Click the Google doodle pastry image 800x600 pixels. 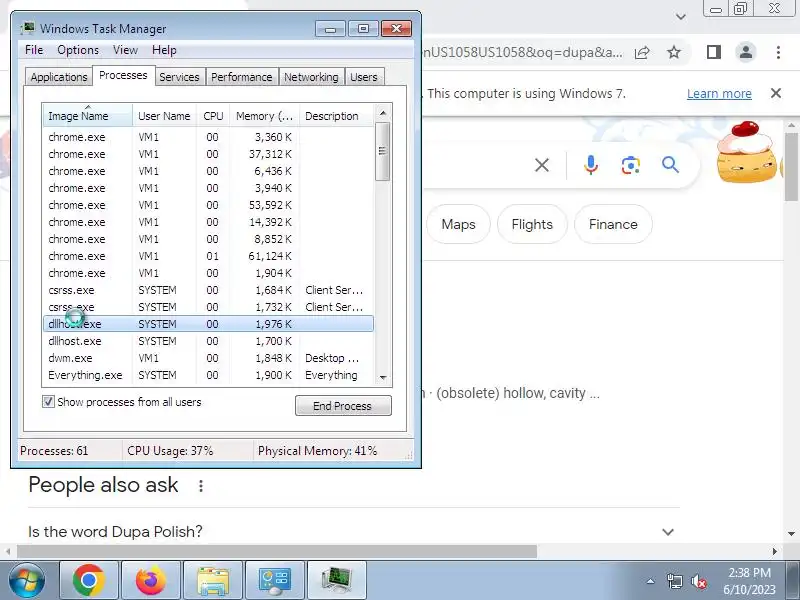pyautogui.click(x=747, y=152)
